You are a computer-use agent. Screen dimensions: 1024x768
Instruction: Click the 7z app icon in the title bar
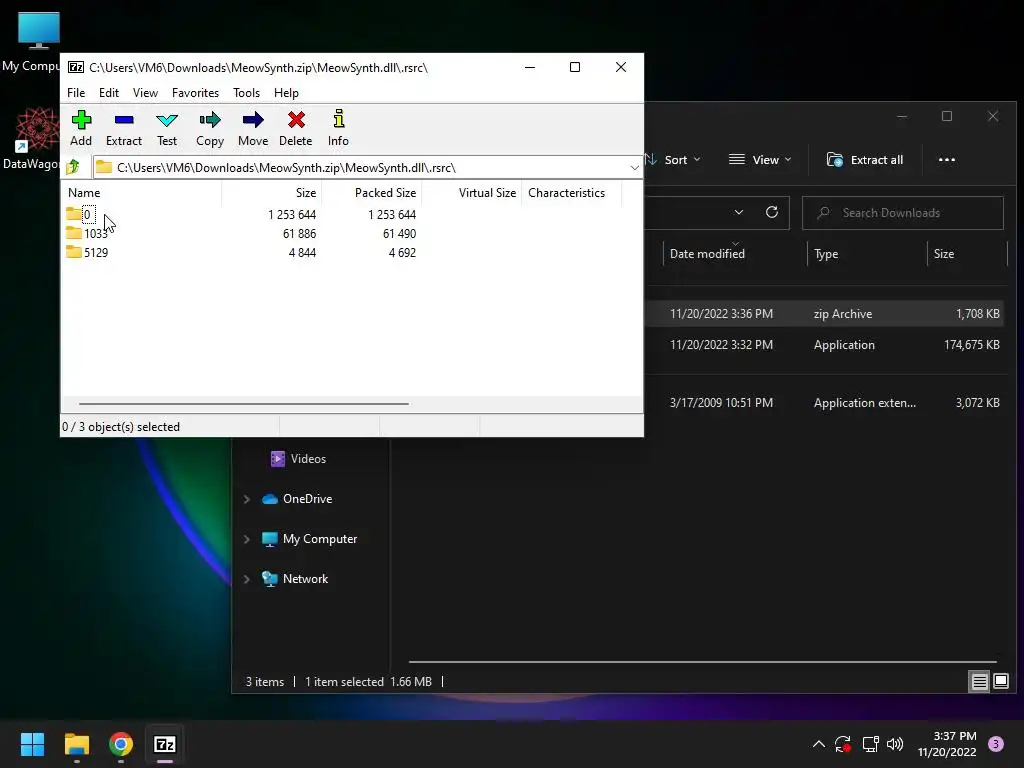[76, 67]
